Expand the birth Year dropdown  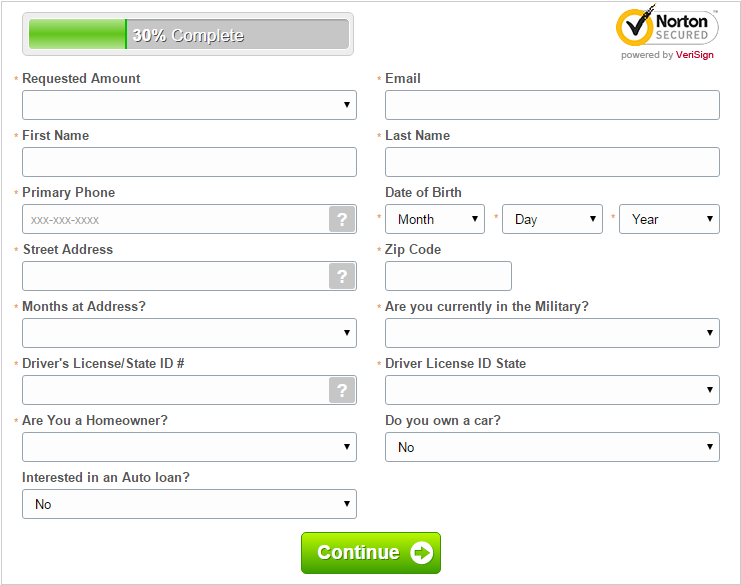[669, 219]
